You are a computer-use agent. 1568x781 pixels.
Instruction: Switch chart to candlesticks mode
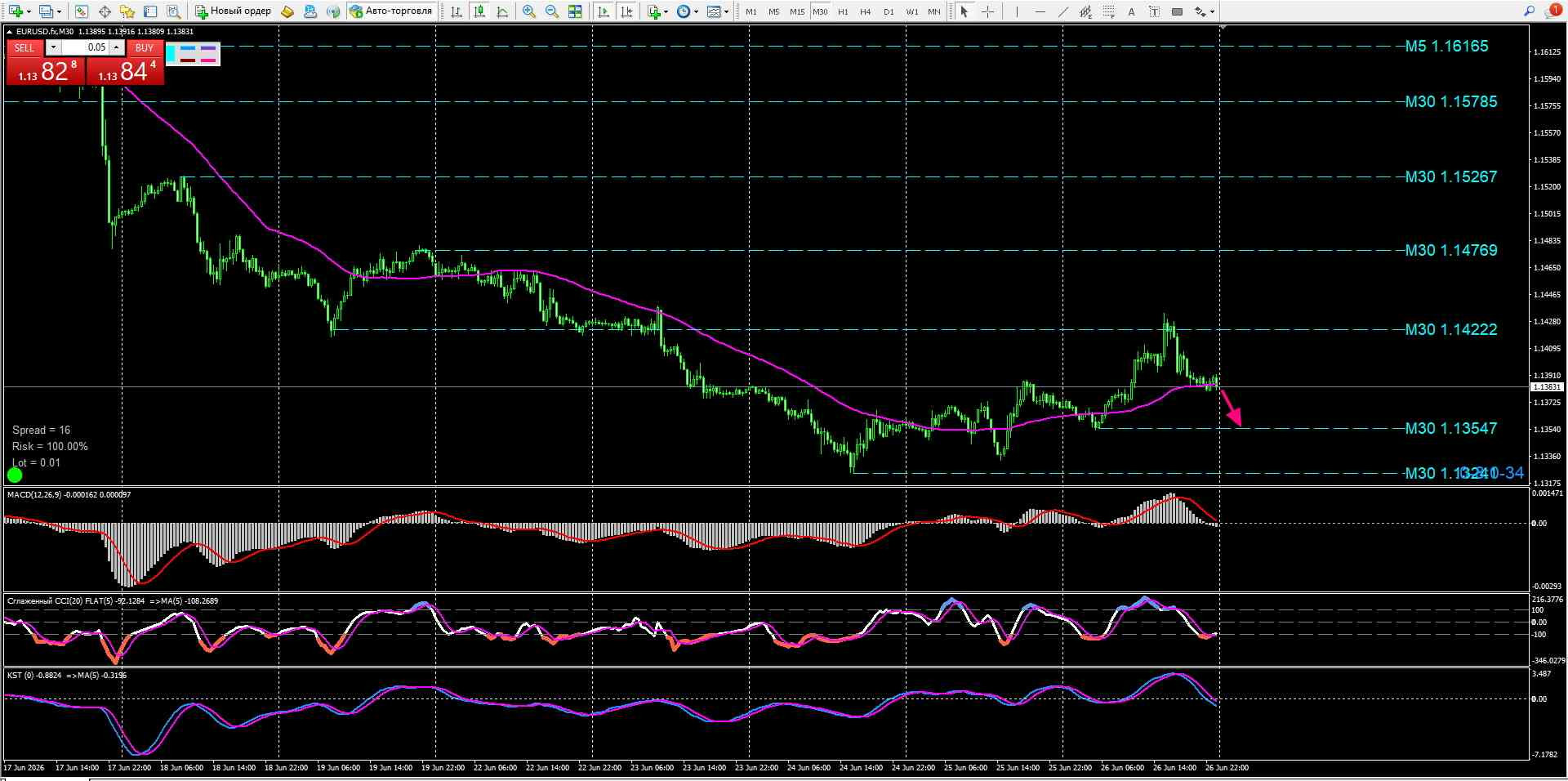point(479,11)
